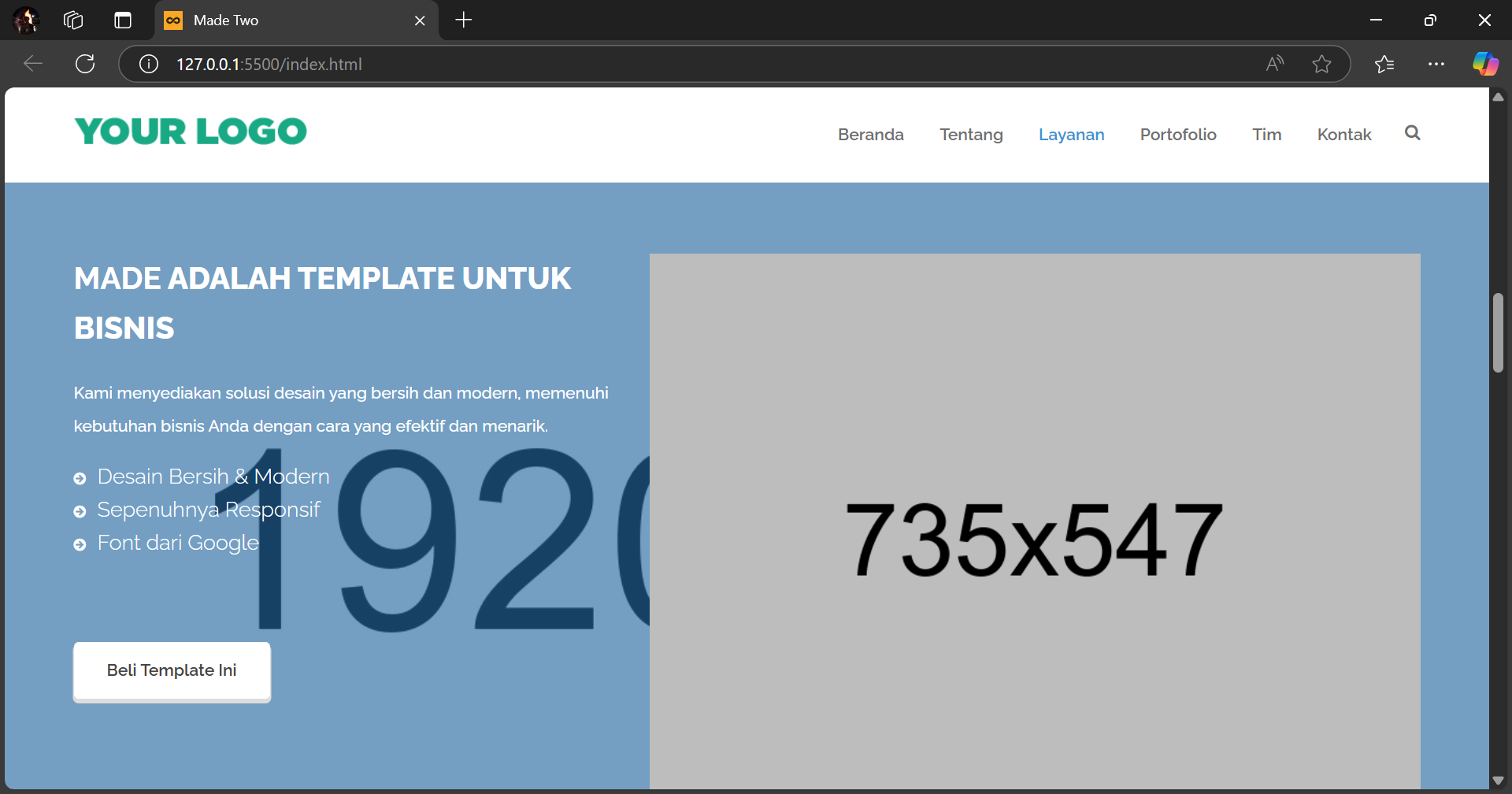Go to the Beranda nav link
This screenshot has width=1512, height=794.
[x=870, y=135]
